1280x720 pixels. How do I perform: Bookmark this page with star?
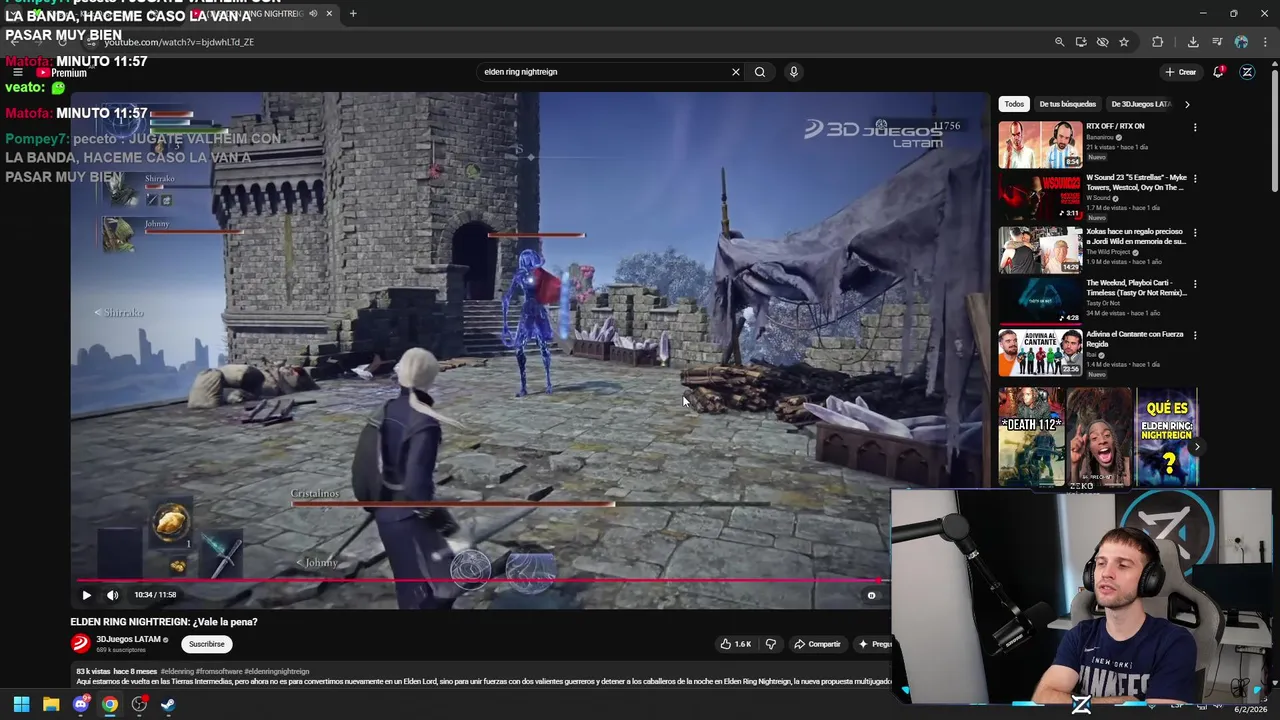pos(1124,42)
